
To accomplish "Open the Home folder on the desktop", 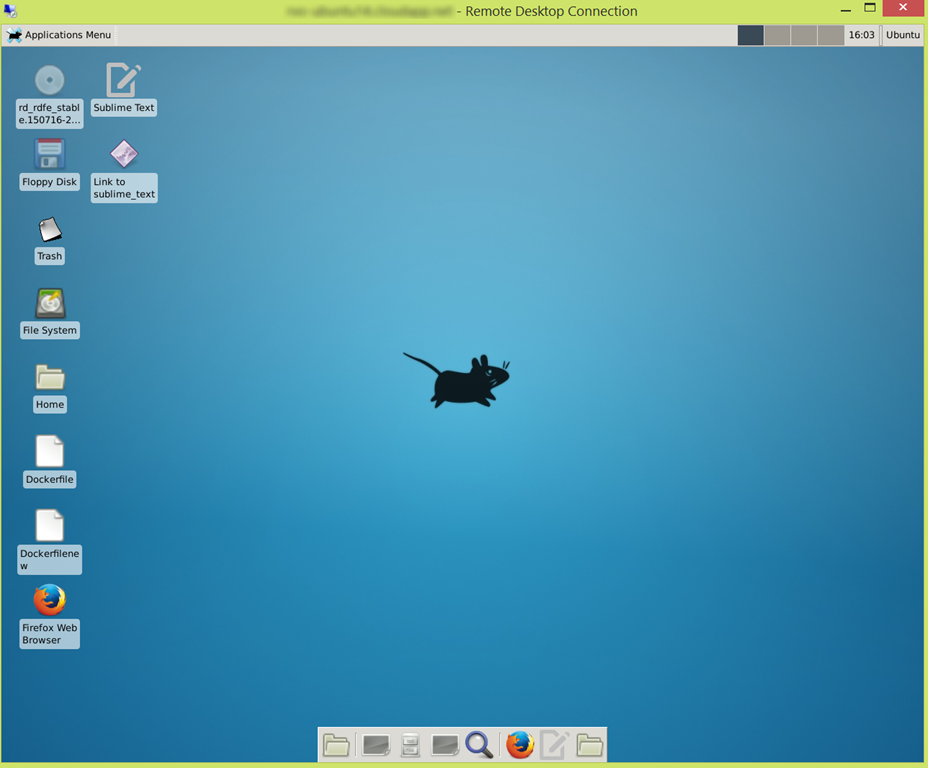I will tap(49, 378).
